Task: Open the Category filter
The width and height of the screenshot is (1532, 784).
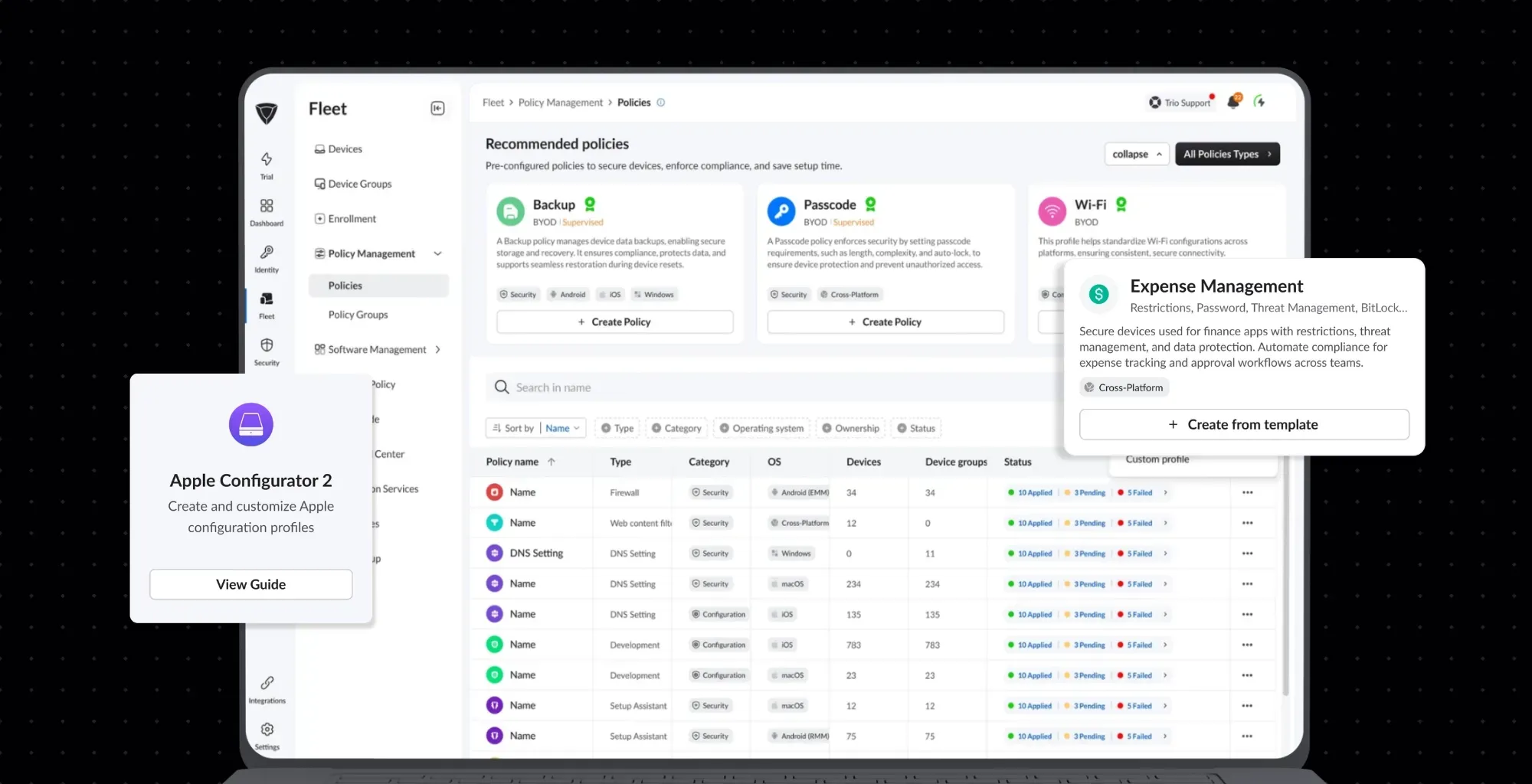Action: (x=676, y=428)
